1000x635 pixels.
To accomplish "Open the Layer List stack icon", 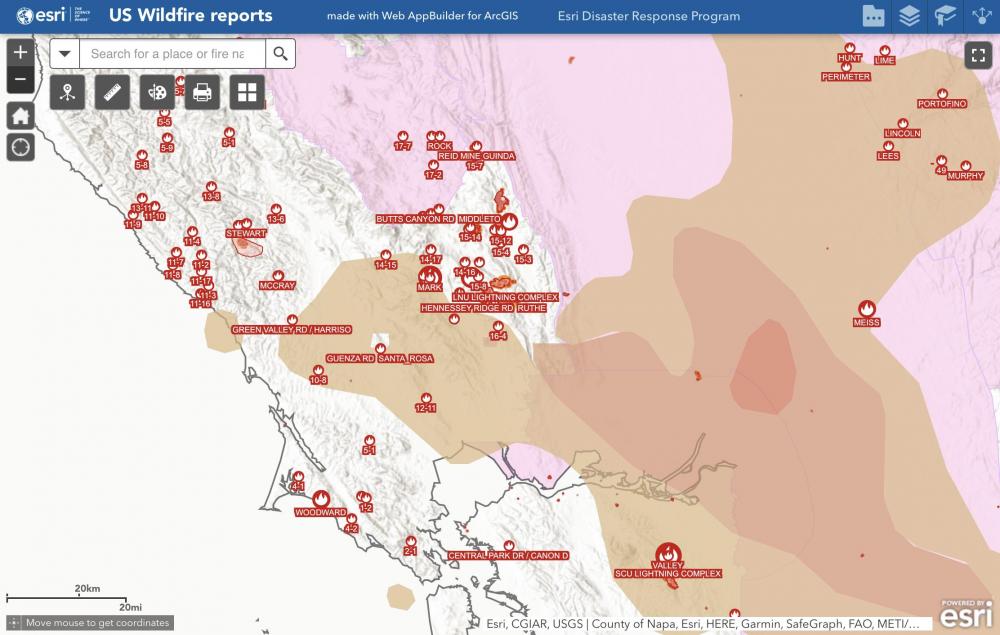I will [x=908, y=16].
